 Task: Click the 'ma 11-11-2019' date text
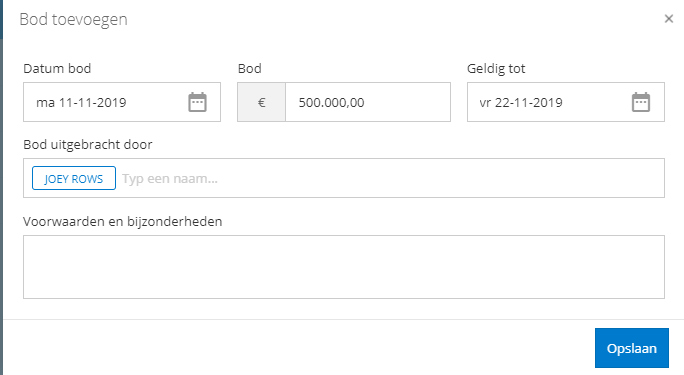(81, 102)
